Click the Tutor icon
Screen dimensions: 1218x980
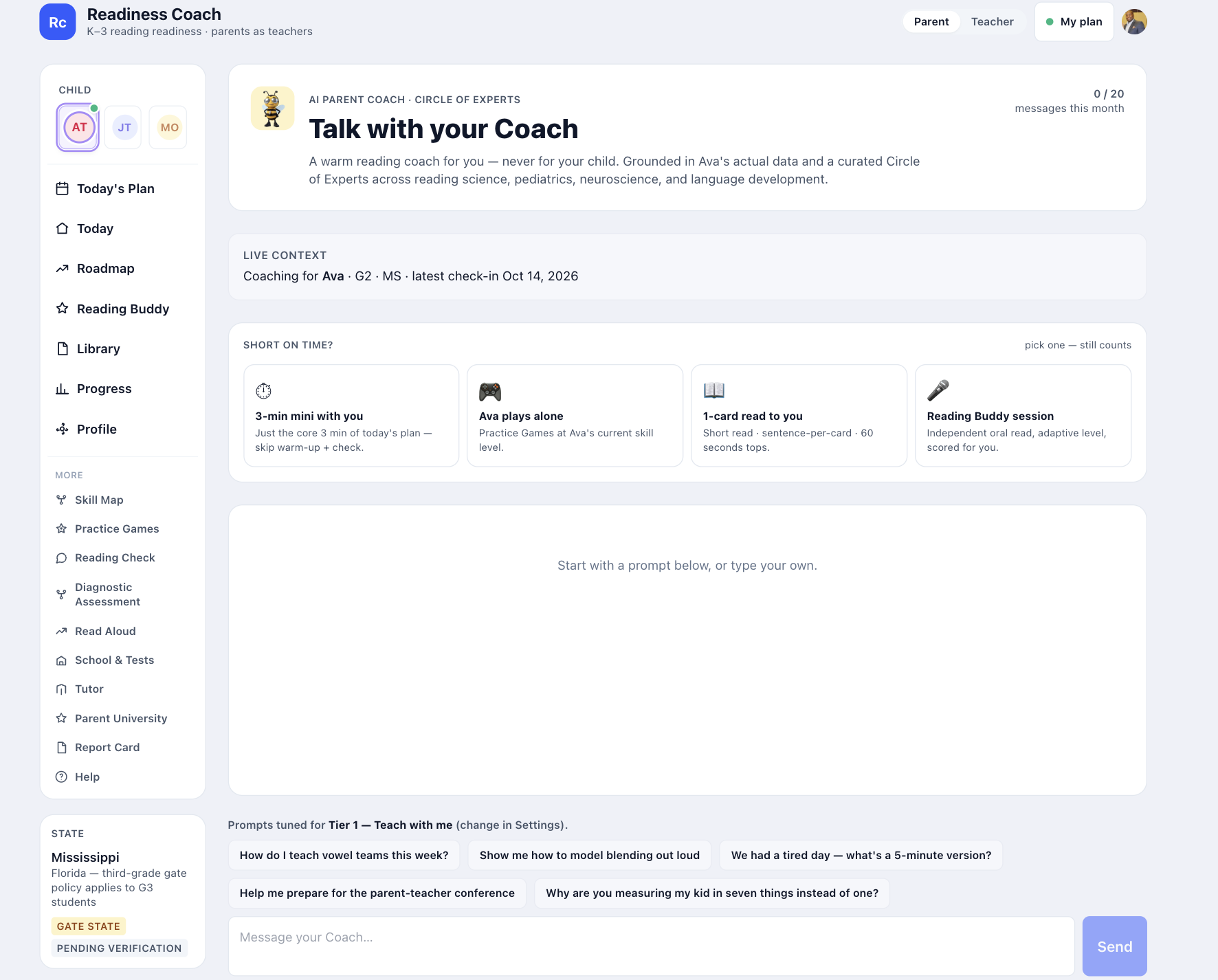tap(61, 689)
